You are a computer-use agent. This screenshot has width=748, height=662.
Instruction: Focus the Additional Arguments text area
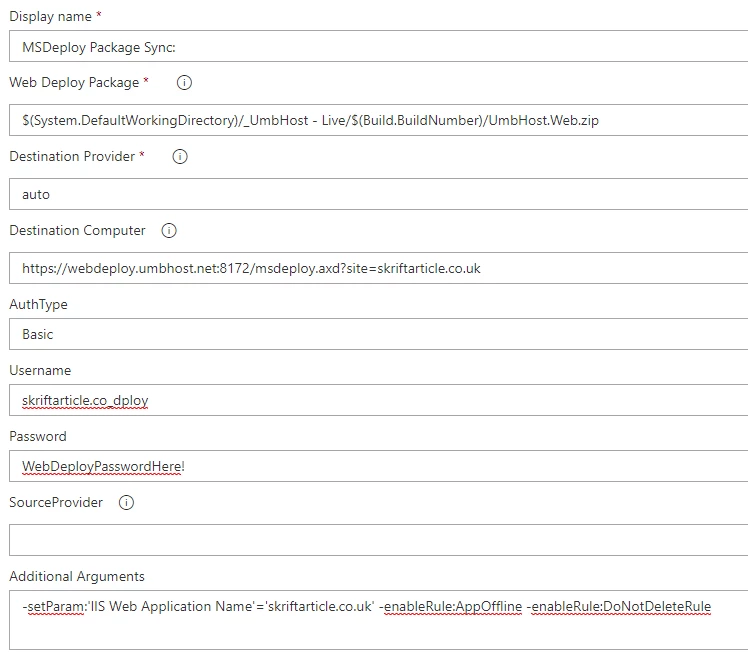pos(378,620)
